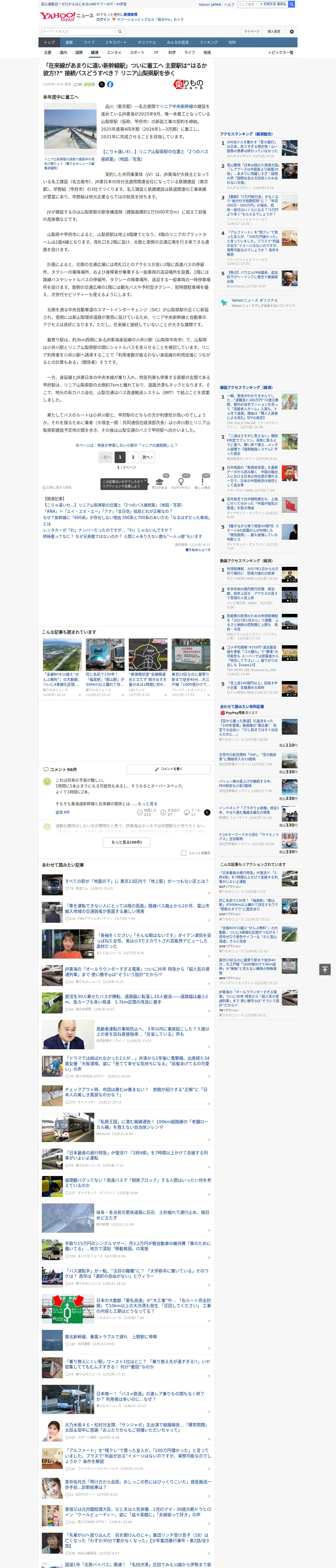Screen dimensions: 336x1568
Task: Open the エキスパート tab
Action: [116, 42]
